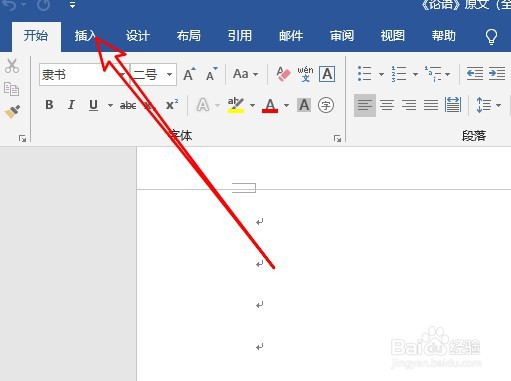
Task: Open the 引用 (References) tab
Action: tap(240, 35)
